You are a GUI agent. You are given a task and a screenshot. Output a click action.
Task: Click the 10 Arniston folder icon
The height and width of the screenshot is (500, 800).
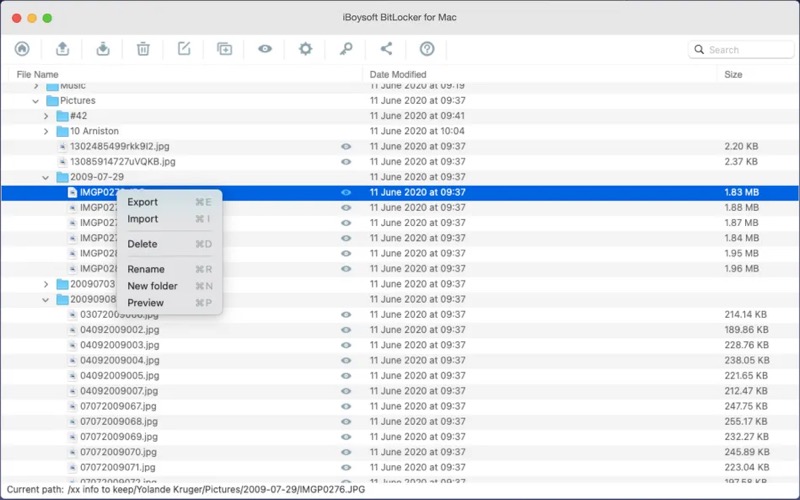(62, 131)
